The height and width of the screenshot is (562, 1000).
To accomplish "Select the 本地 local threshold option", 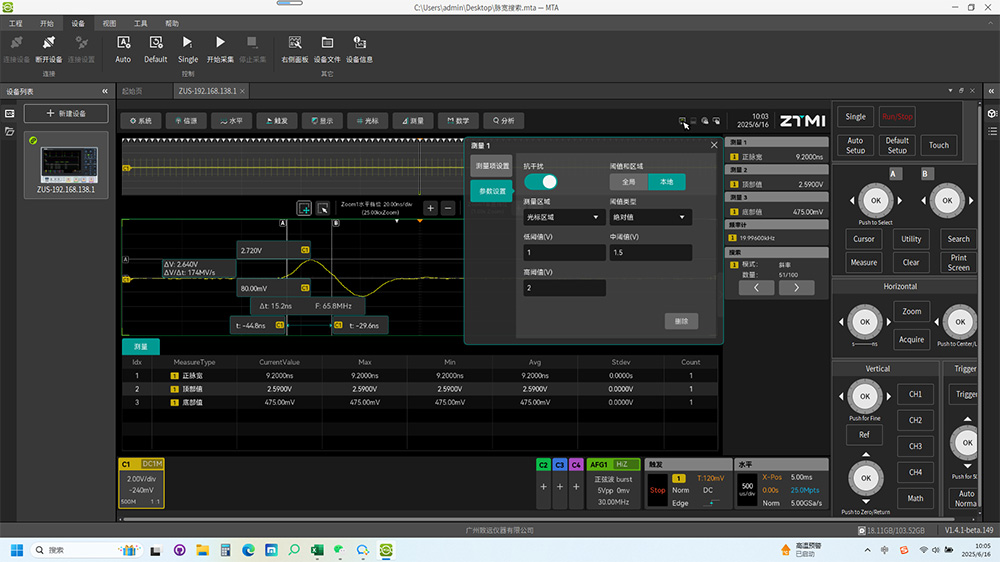I will (666, 182).
